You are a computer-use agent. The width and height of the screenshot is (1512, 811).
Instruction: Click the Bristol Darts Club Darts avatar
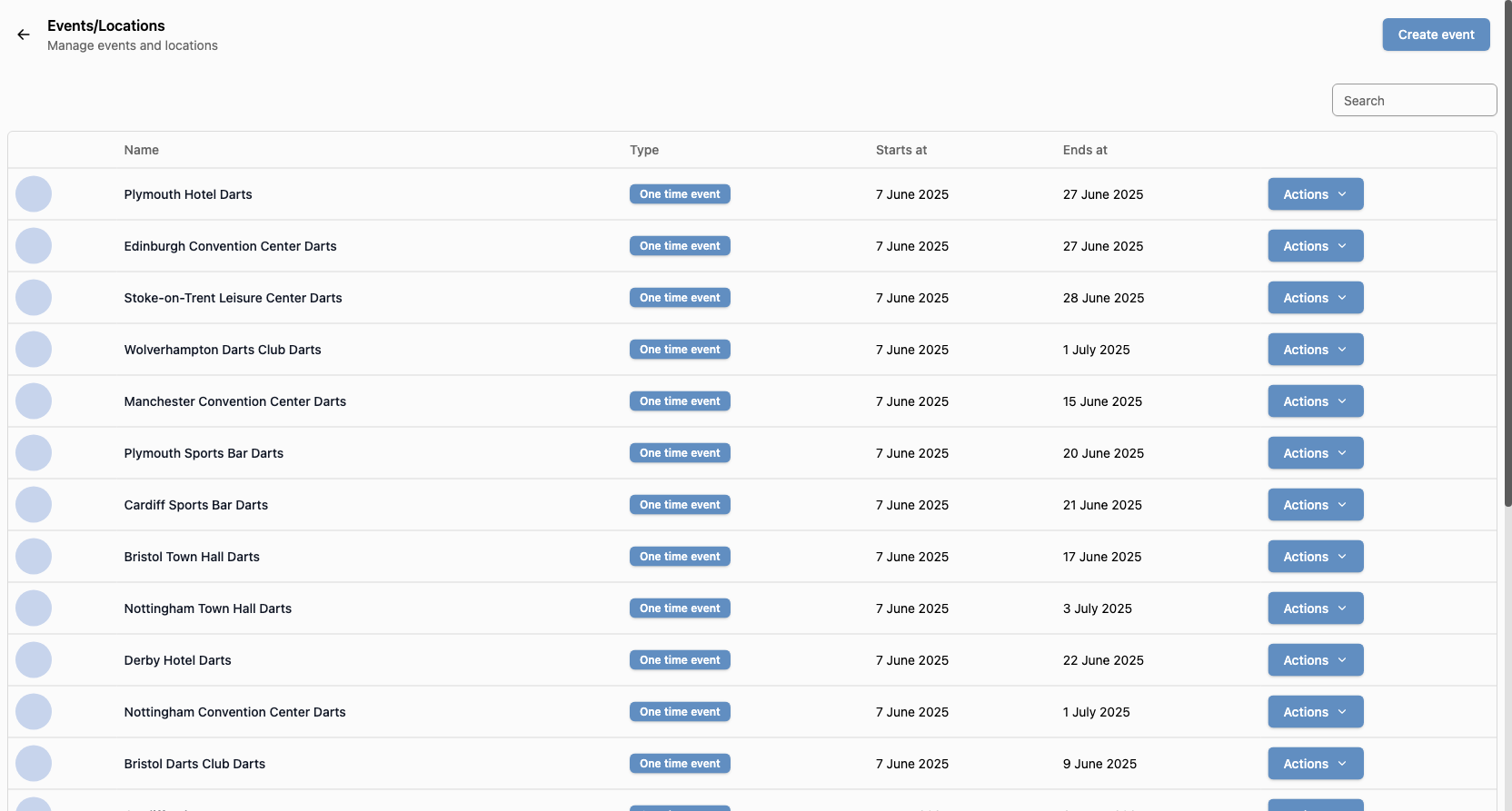(x=34, y=764)
